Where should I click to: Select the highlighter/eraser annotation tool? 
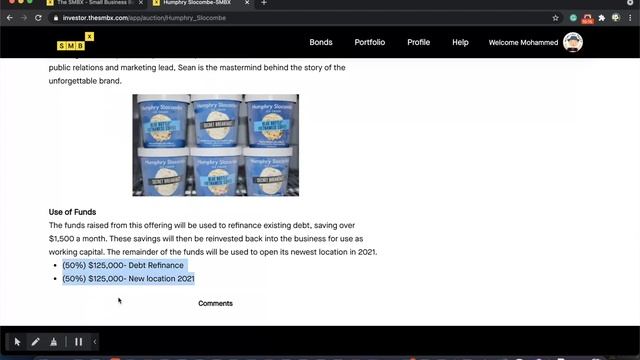pyautogui.click(x=53, y=342)
